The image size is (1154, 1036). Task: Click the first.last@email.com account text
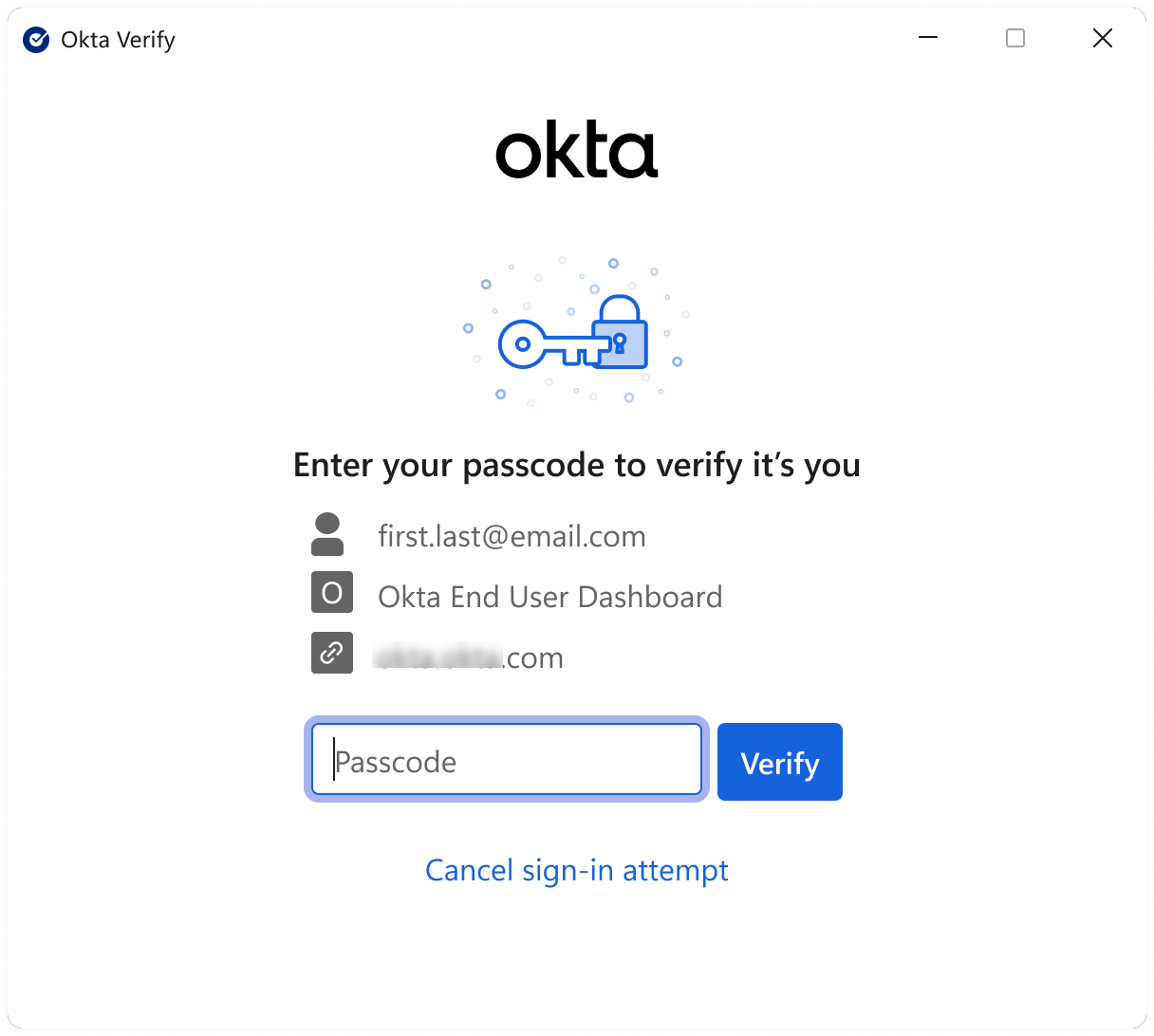pyautogui.click(x=512, y=537)
